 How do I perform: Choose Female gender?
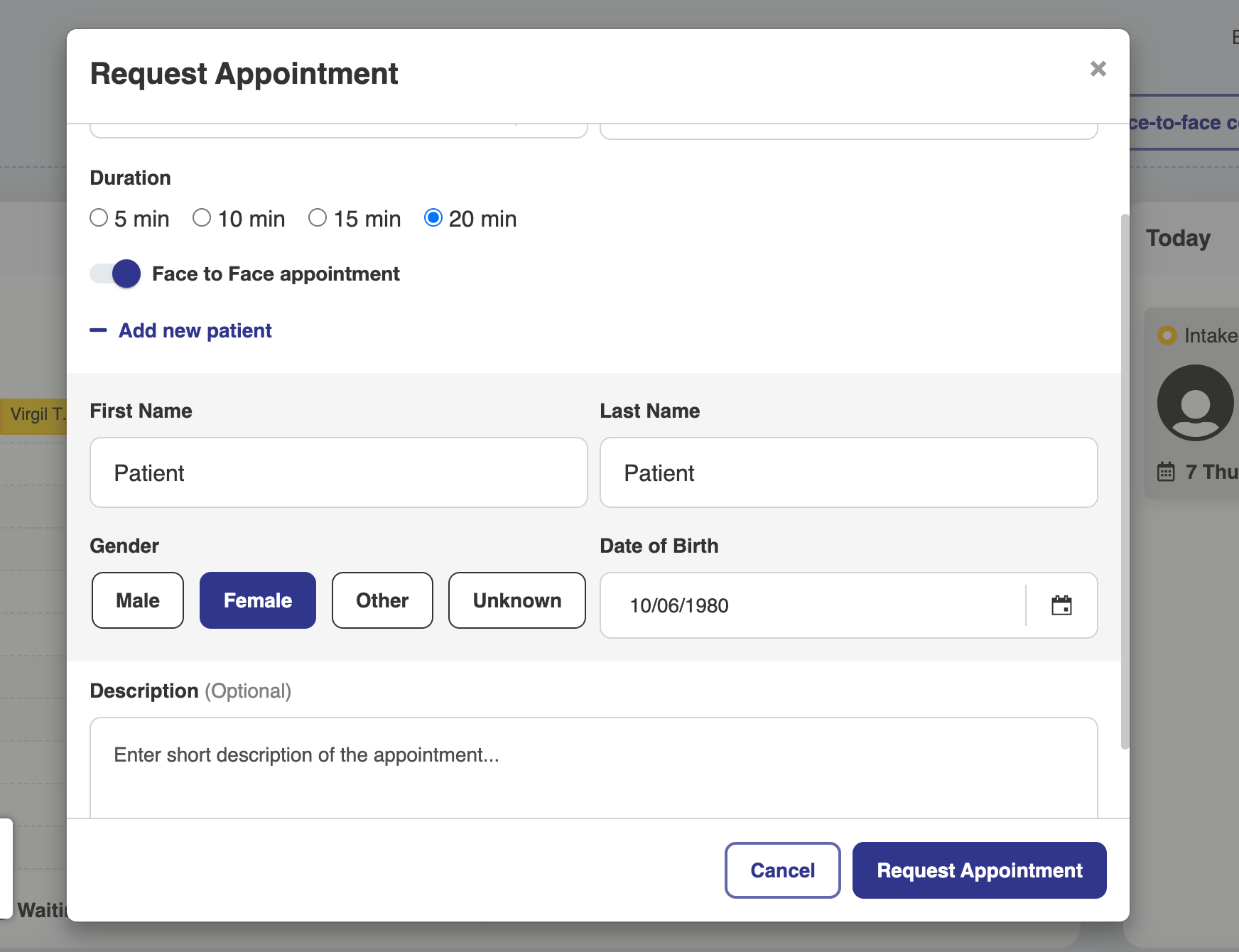(x=257, y=600)
